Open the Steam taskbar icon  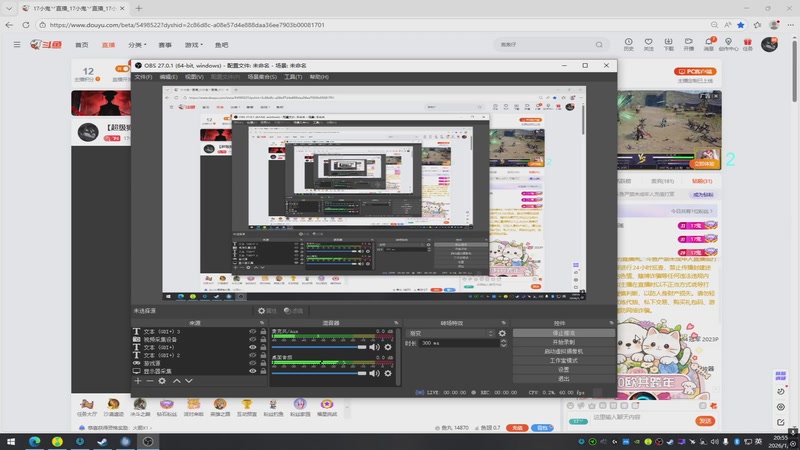click(x=103, y=441)
